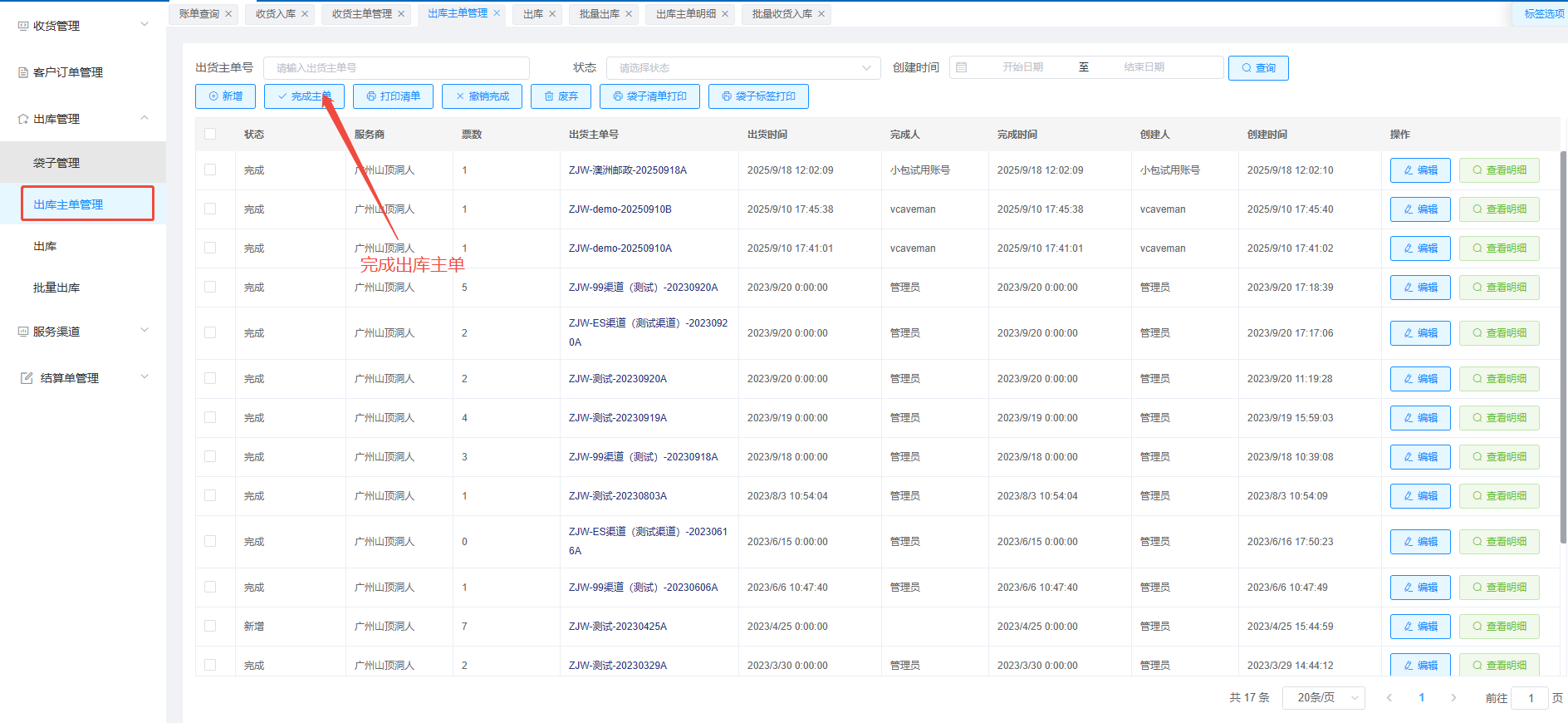1568x723 pixels.
Task: Toggle the select-all checkbox in table header
Action: [210, 134]
